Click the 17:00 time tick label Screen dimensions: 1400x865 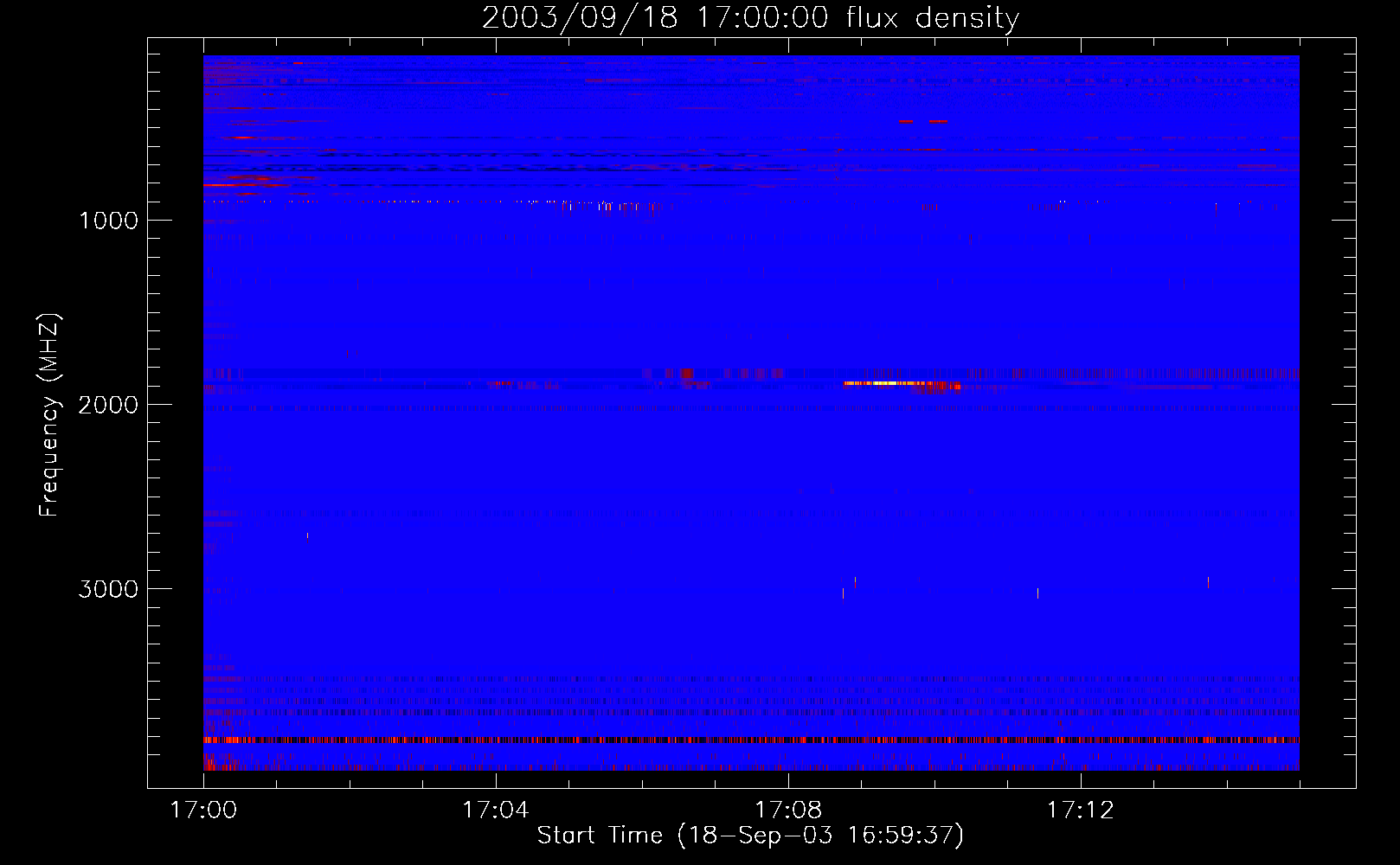[x=203, y=811]
